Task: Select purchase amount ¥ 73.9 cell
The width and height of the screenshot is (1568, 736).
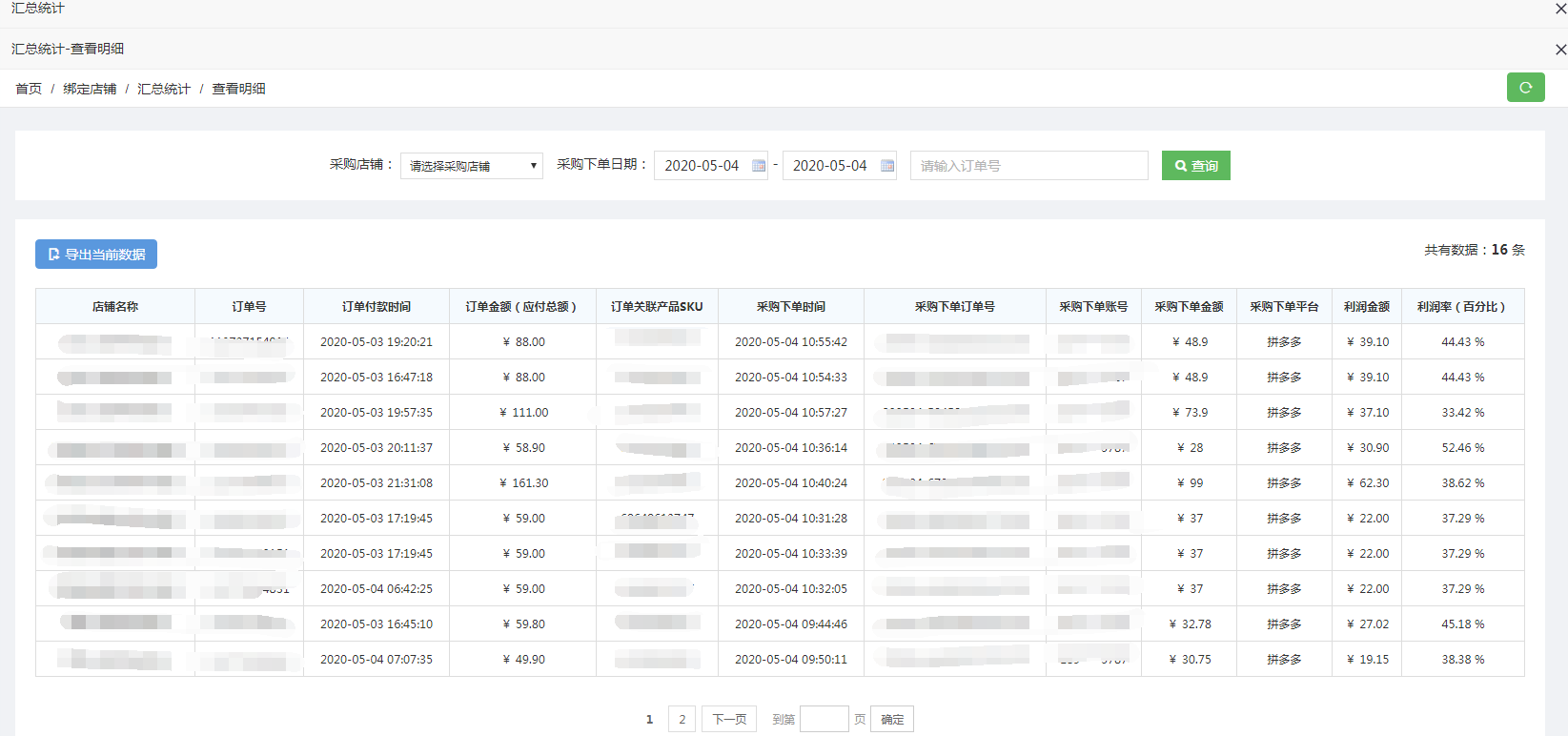Action: click(1190, 413)
